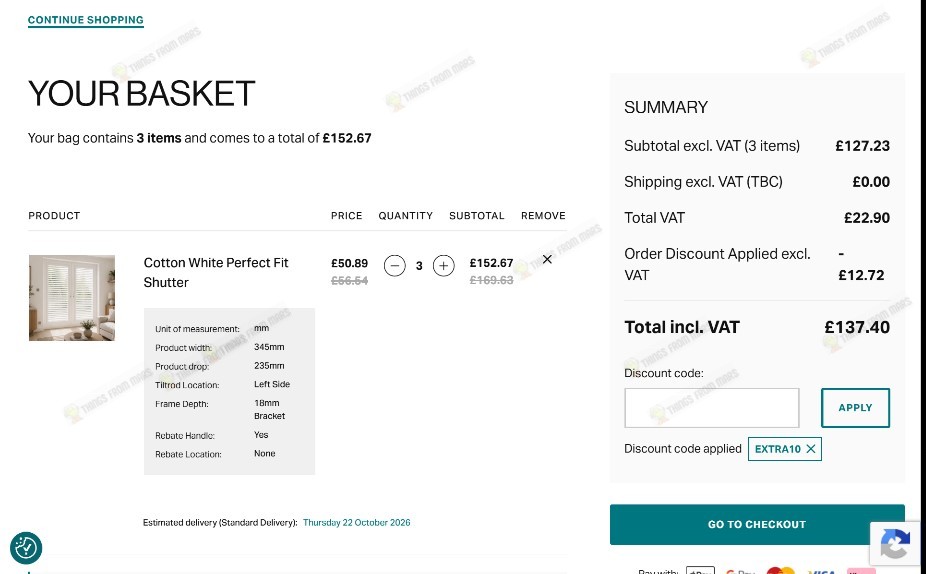Click the Apple Pay icon
Image resolution: width=926 pixels, height=574 pixels.
point(700,570)
